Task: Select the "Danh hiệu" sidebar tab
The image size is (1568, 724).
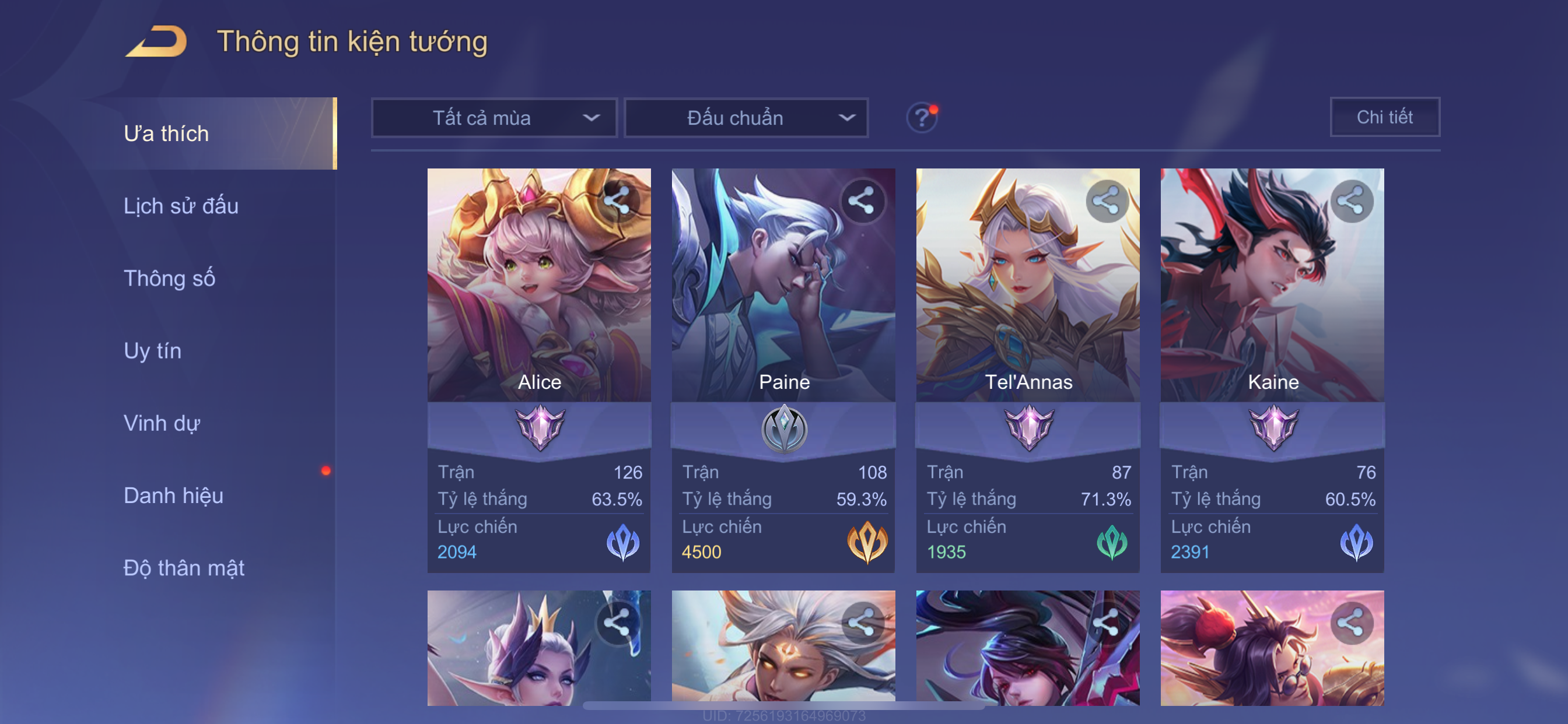Action: (173, 495)
